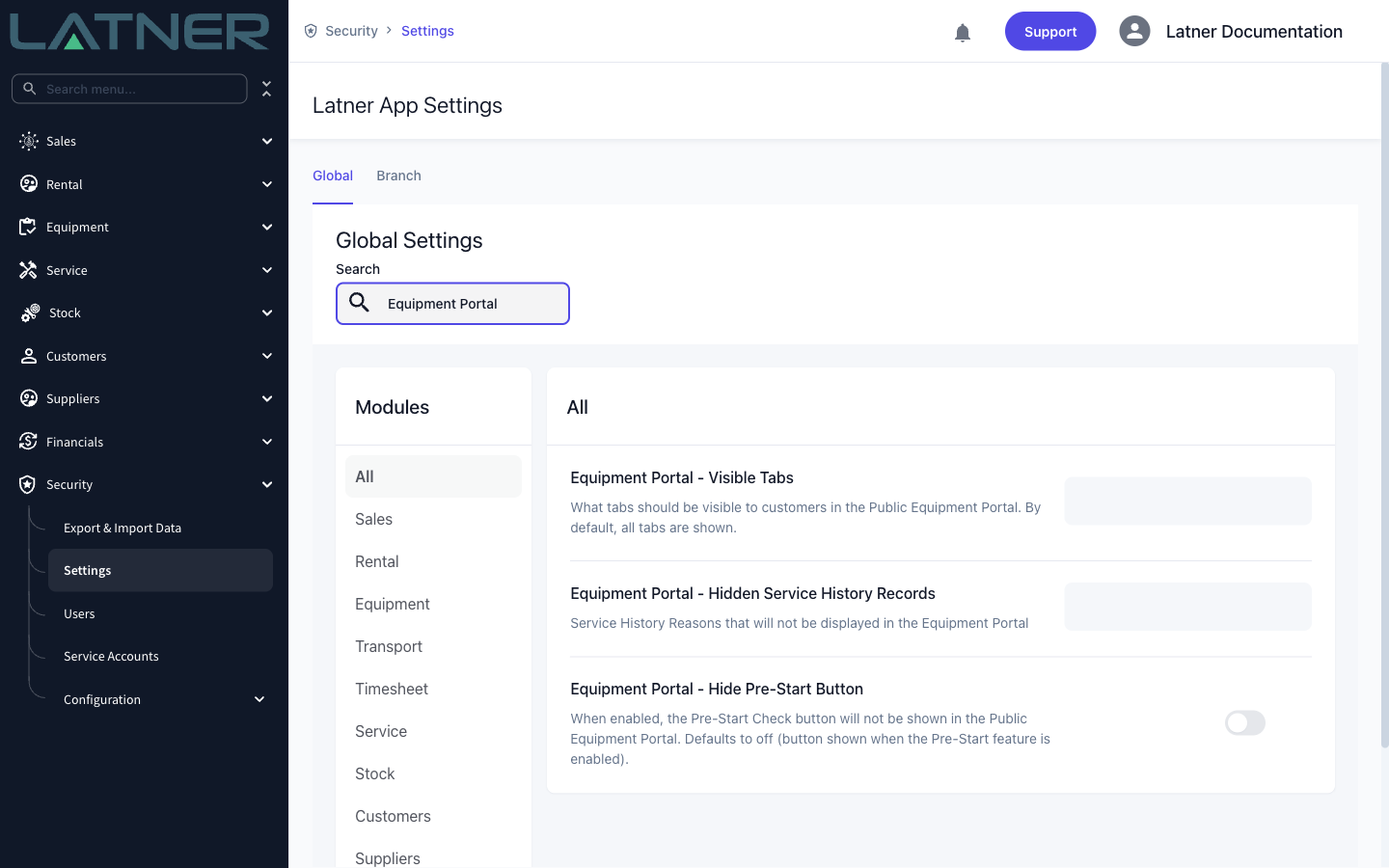Click the Search menu input field
1389x868 pixels.
click(129, 89)
